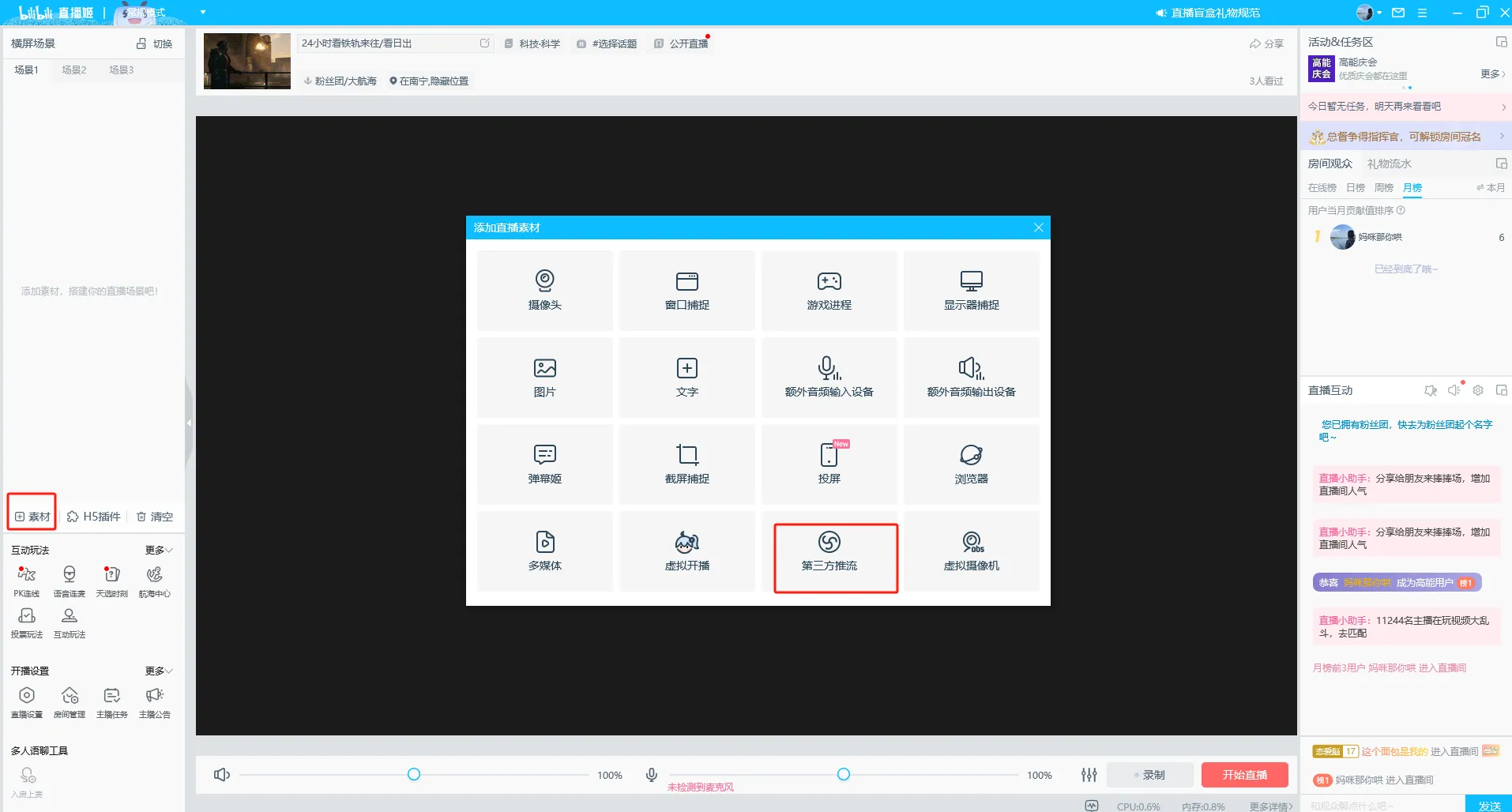Collapse the left panel handle
1512x812 pixels.
189,423
